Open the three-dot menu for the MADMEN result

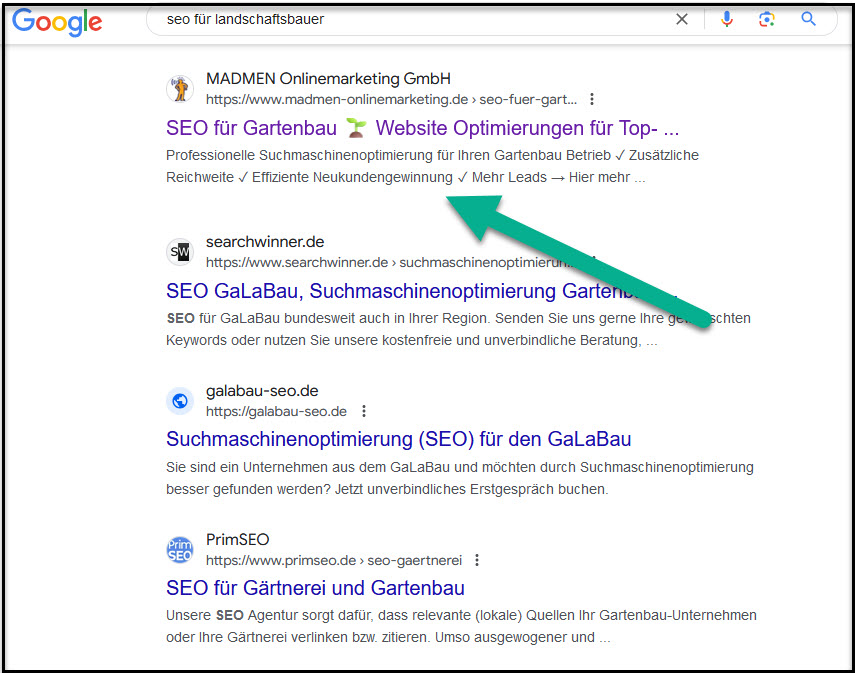click(592, 99)
